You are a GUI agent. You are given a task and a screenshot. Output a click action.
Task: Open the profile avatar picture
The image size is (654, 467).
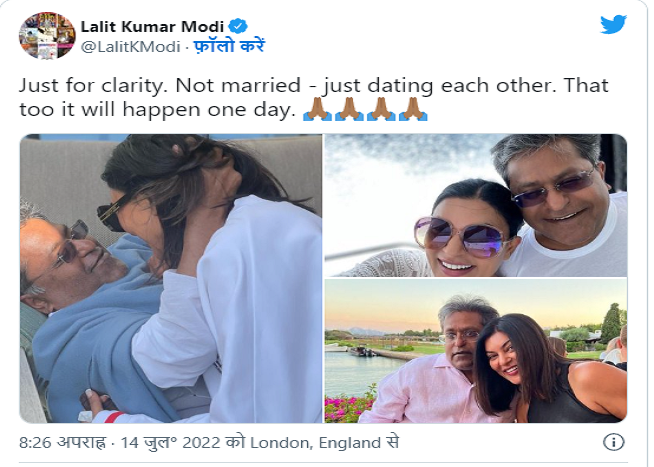[47, 35]
